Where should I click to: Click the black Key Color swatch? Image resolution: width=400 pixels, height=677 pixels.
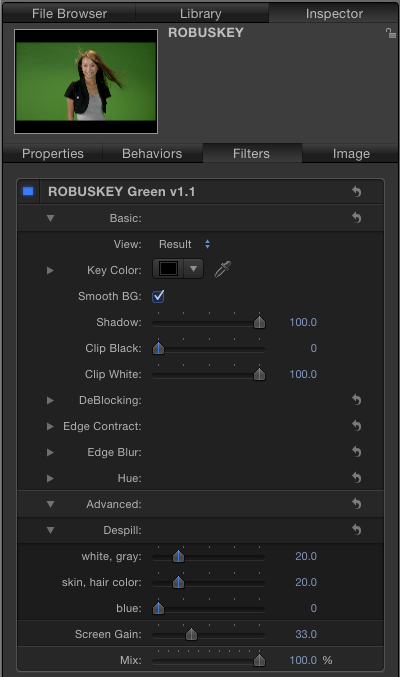[168, 269]
